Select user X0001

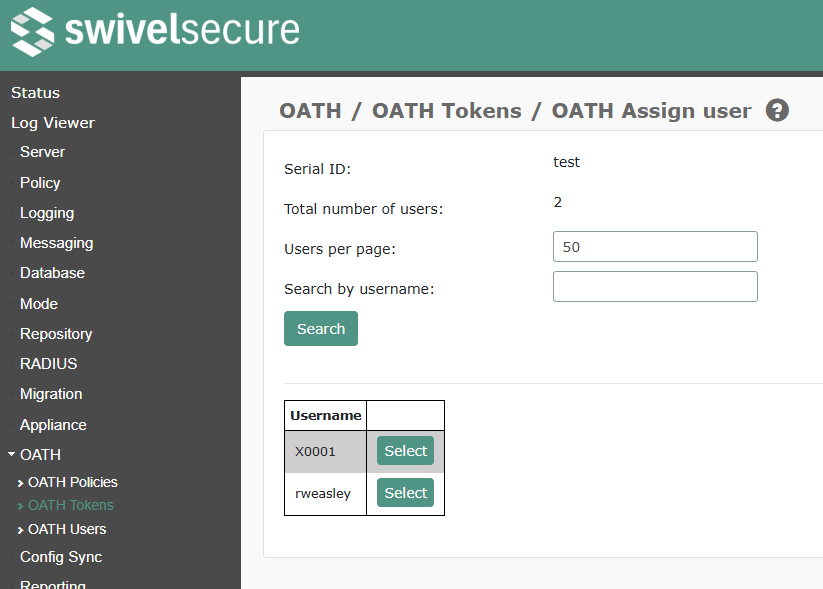coord(405,450)
